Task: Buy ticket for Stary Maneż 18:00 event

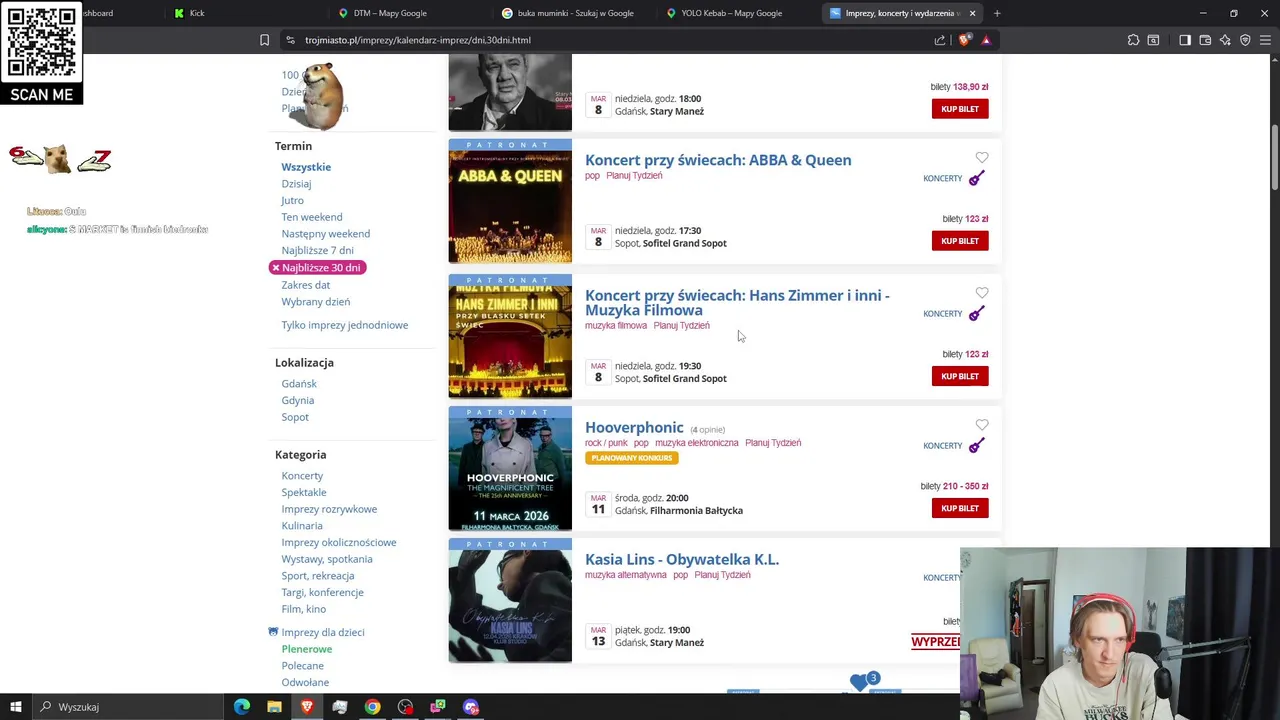Action: pos(960,109)
